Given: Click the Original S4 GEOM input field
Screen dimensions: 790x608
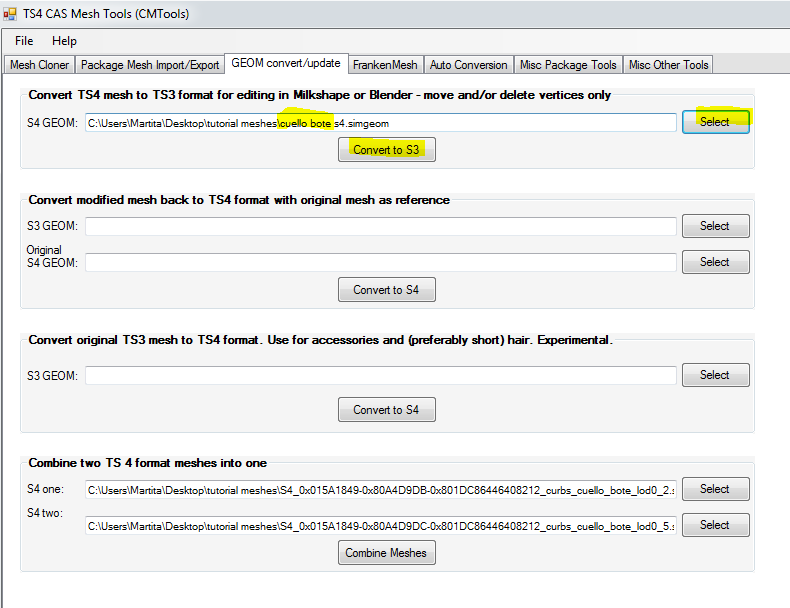Looking at the screenshot, I should click(380, 262).
